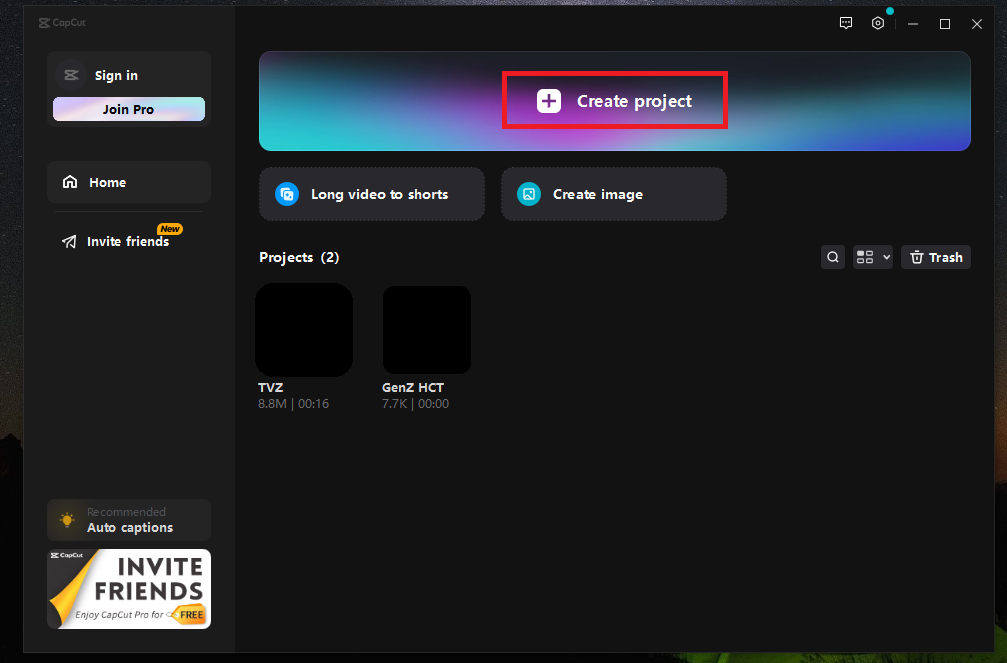Image resolution: width=1007 pixels, height=663 pixels.
Task: Click the Invite Friends promo banner
Action: [x=129, y=588]
